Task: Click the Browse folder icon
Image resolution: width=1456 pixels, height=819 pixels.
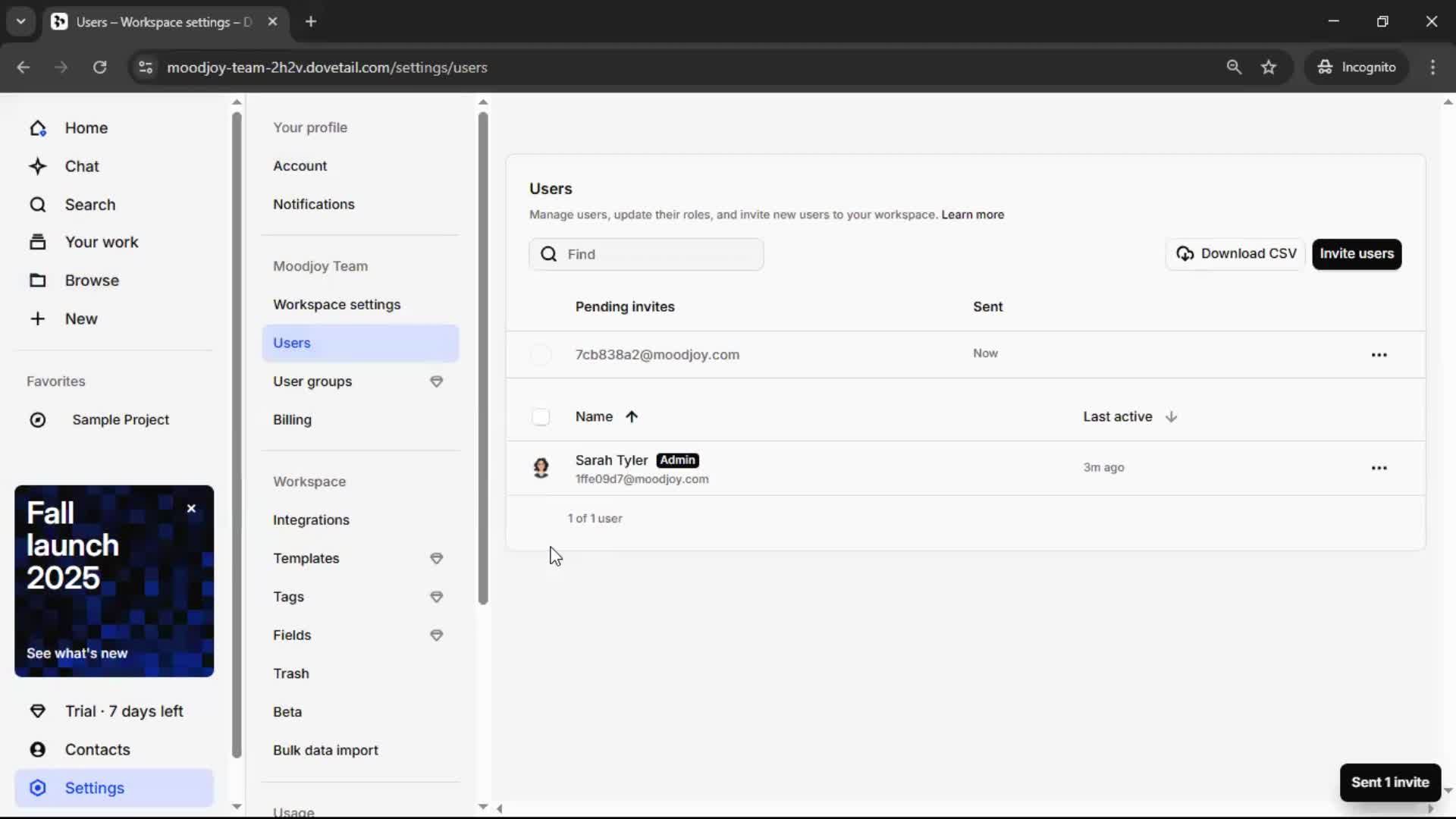Action: 38,281
